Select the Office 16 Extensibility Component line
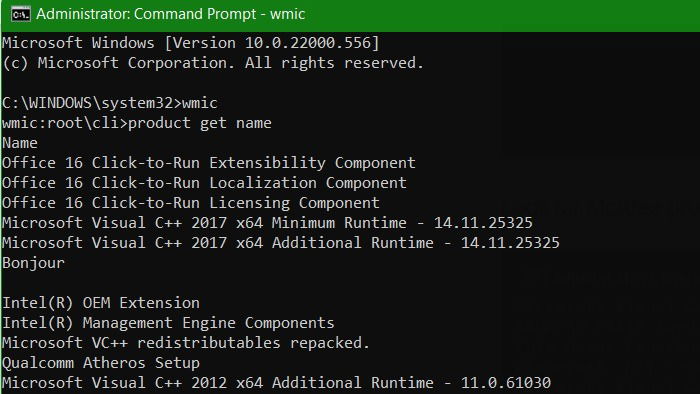 pos(209,163)
